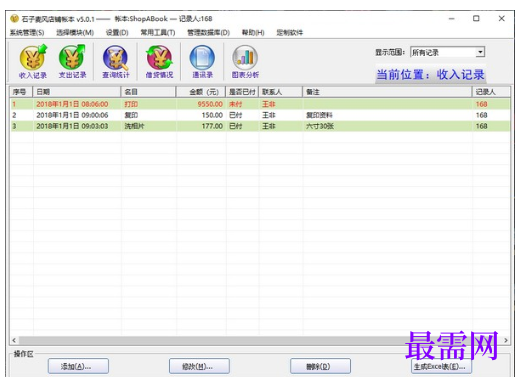Select the row dated 2018年1月1日 09:03:03
The height and width of the screenshot is (377, 517).
pyautogui.click(x=260, y=126)
